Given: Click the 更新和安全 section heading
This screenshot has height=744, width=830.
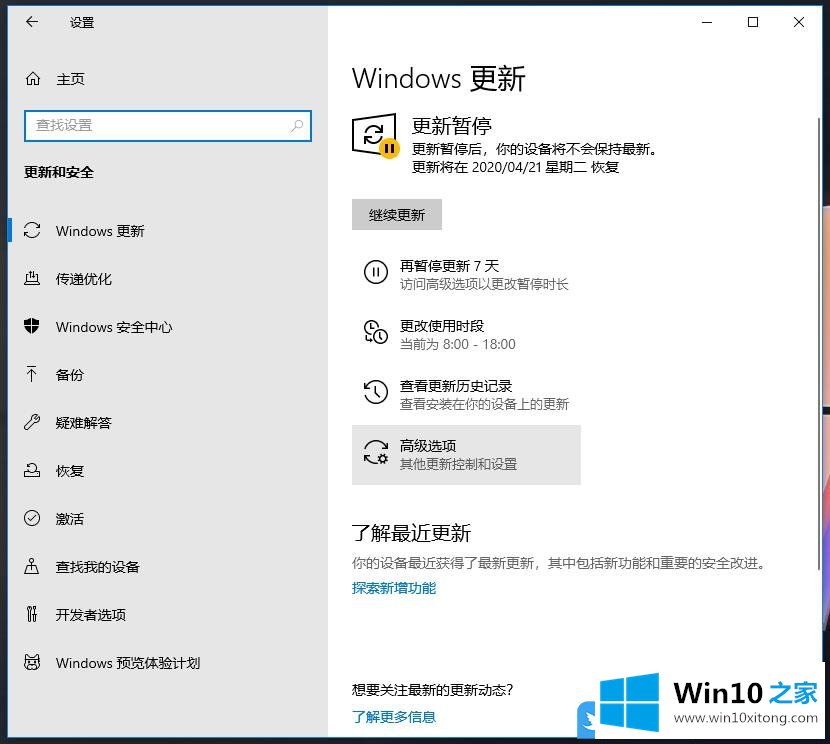Looking at the screenshot, I should 59,172.
